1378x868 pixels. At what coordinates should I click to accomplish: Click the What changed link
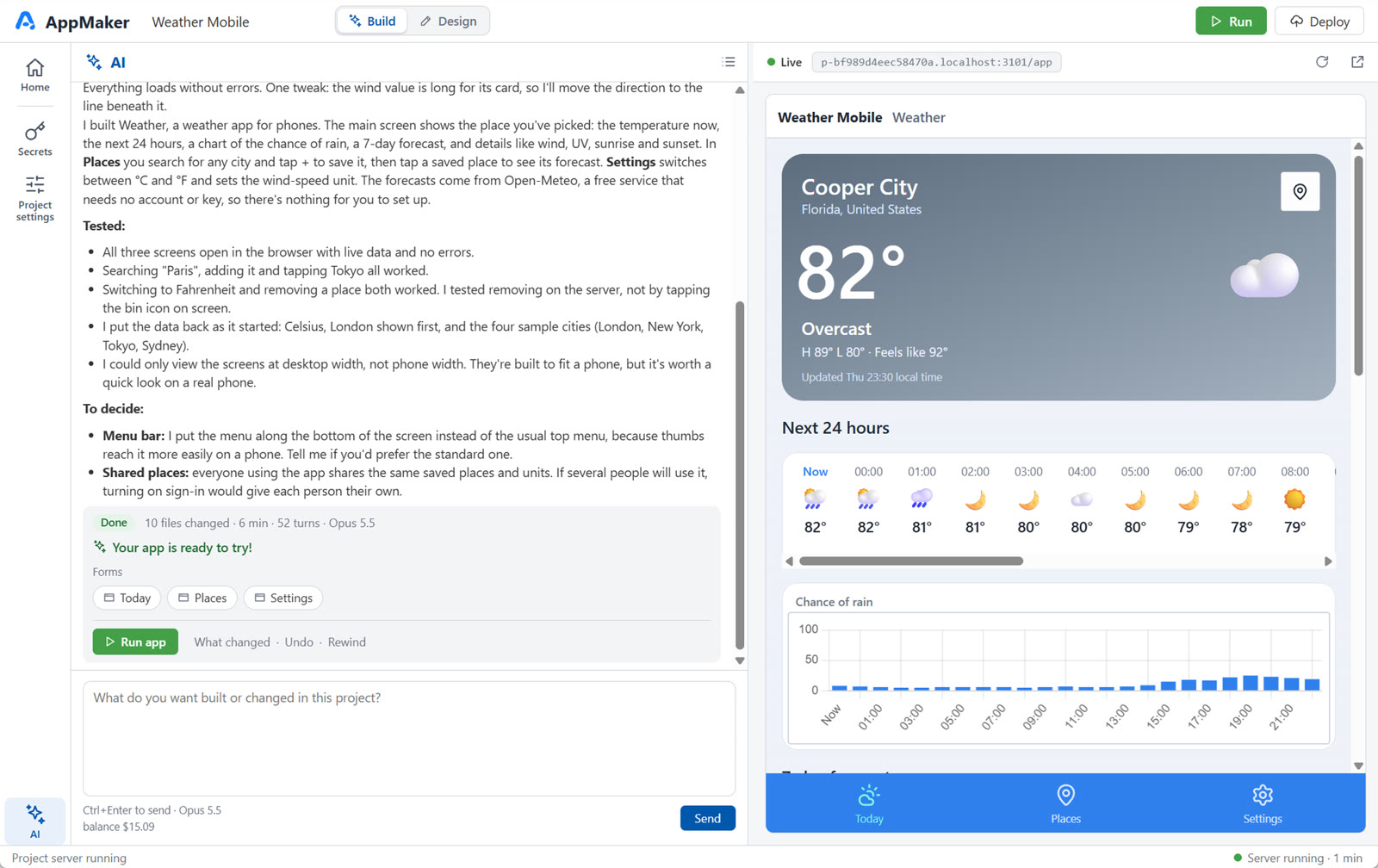[x=232, y=642]
